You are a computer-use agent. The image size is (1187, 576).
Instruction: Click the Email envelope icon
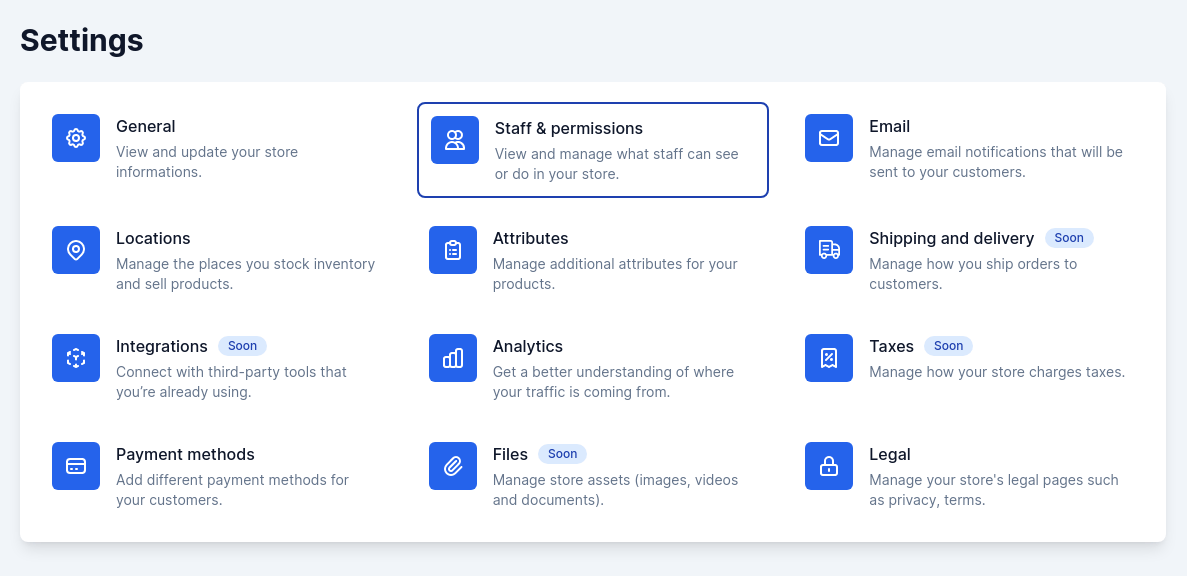[x=829, y=138]
